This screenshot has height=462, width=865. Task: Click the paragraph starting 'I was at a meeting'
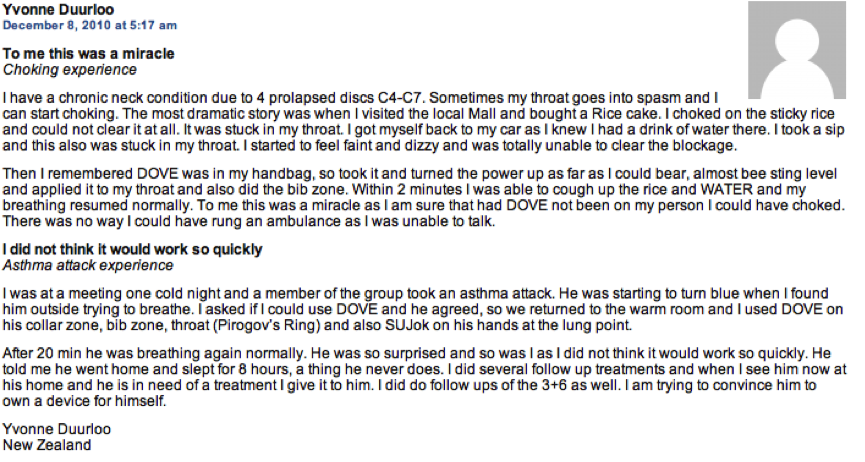click(423, 309)
